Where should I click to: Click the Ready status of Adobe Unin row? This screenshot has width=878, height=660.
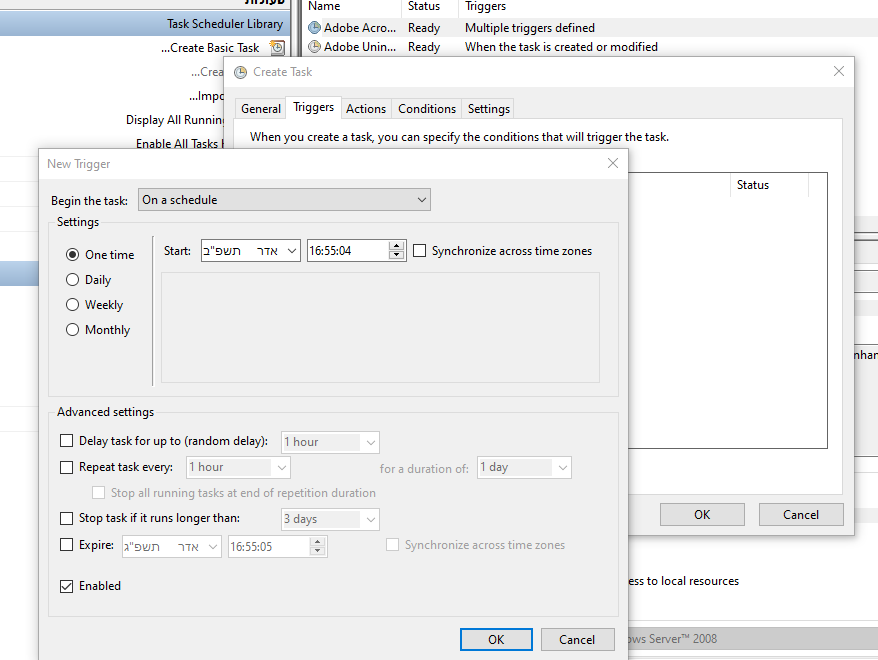tap(424, 47)
